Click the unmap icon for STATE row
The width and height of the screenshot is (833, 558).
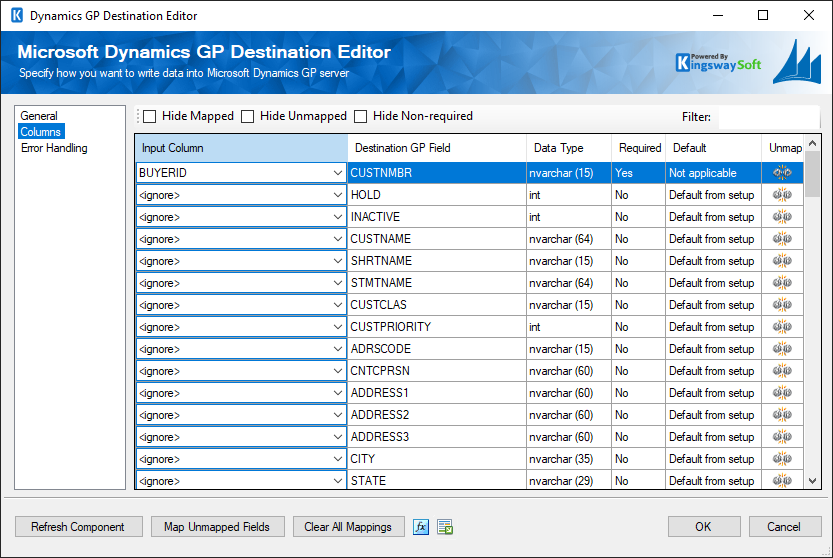[782, 480]
